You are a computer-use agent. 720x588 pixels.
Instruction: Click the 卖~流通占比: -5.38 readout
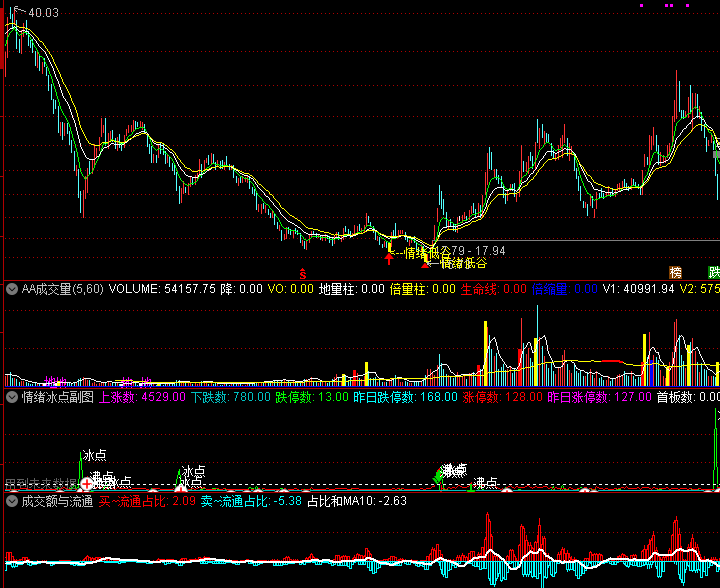pyautogui.click(x=251, y=501)
